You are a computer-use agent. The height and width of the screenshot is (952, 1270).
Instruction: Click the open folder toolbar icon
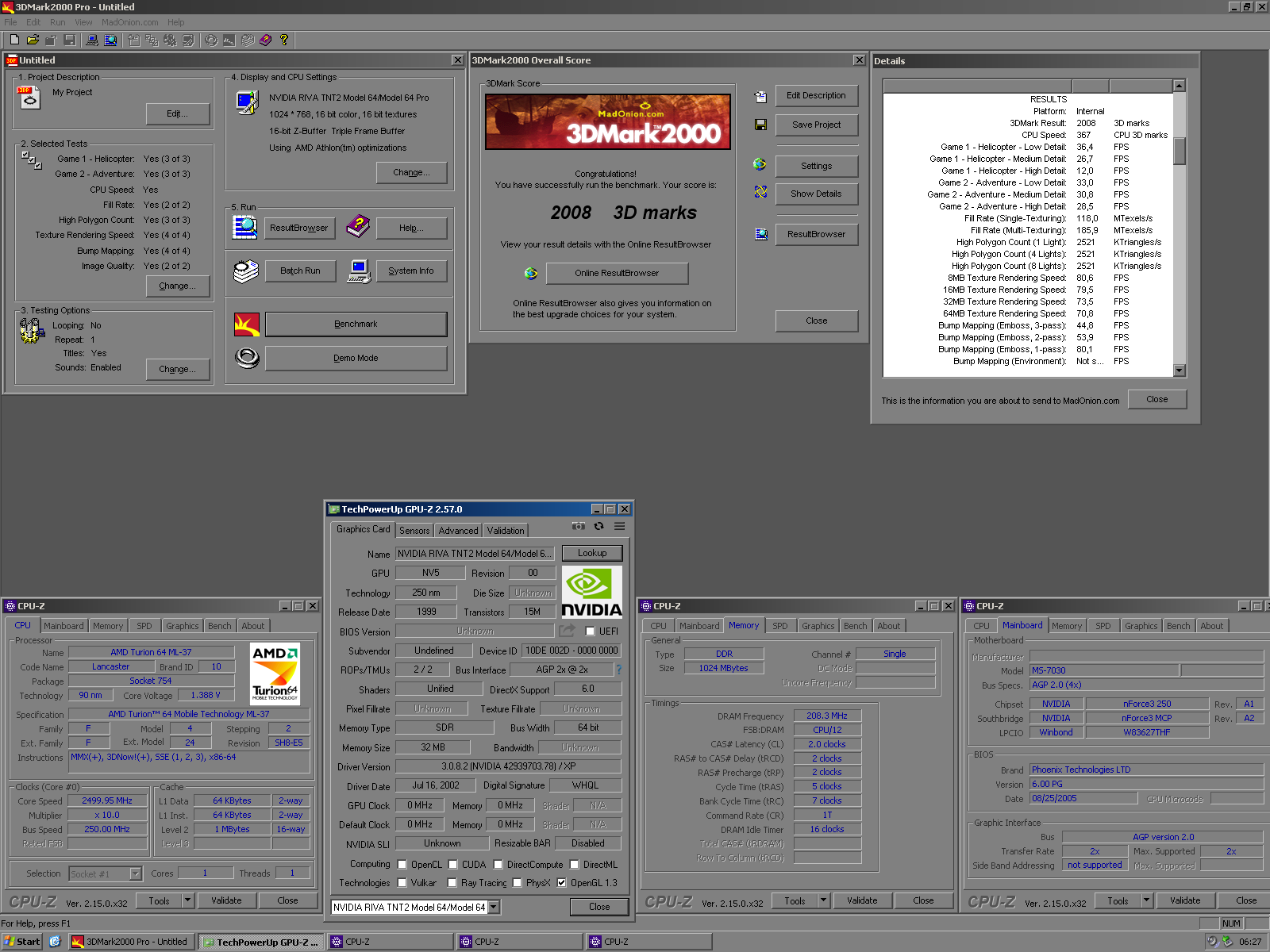click(33, 40)
